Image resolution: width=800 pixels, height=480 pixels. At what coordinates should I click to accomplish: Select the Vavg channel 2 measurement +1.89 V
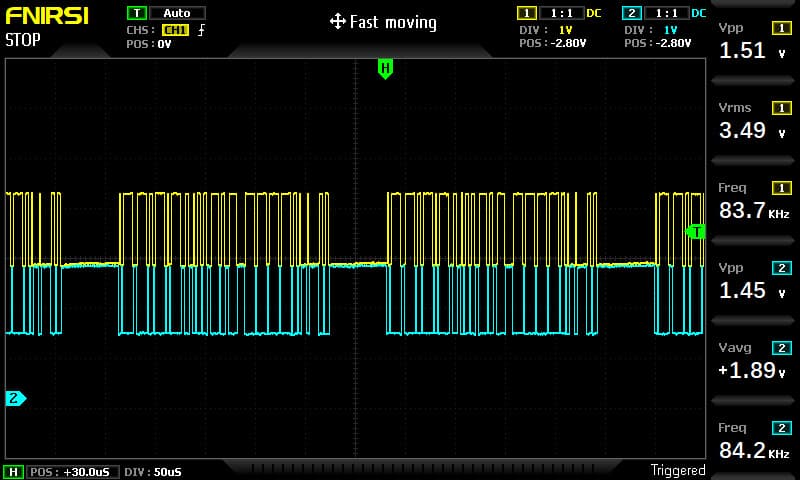click(x=753, y=363)
